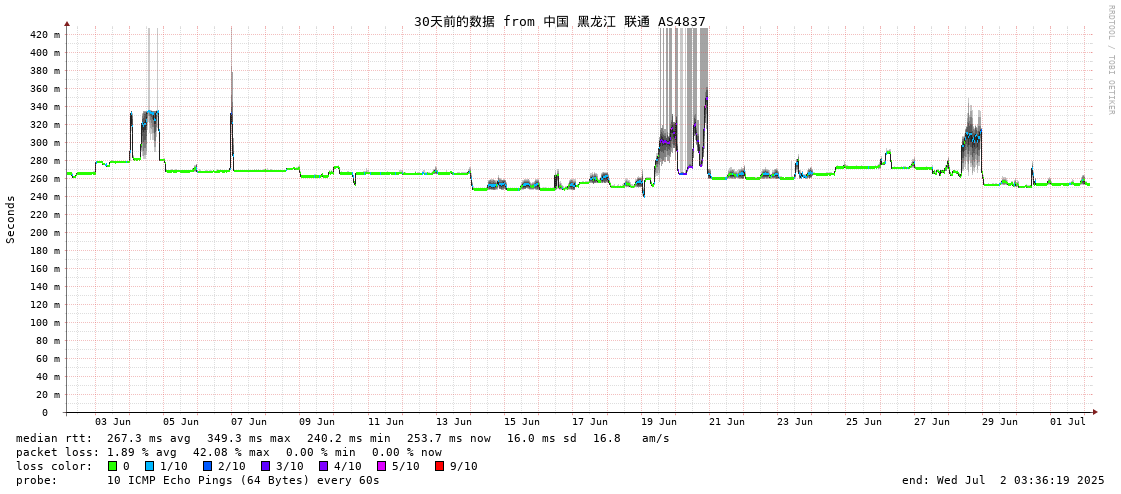The image size is (1121, 494).
Task: Click the loss color legend label
Action: [54, 466]
